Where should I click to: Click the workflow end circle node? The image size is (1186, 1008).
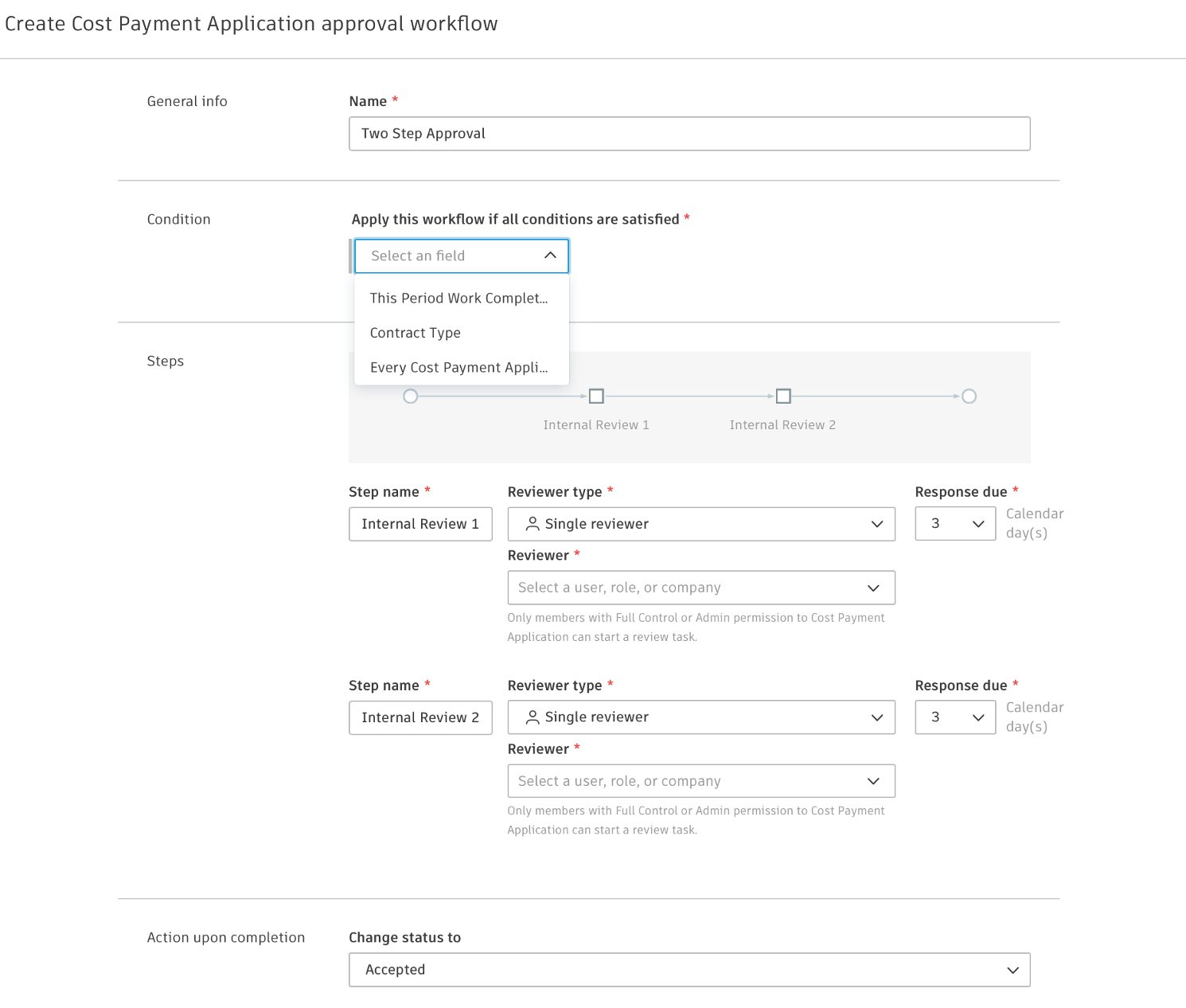tap(969, 396)
